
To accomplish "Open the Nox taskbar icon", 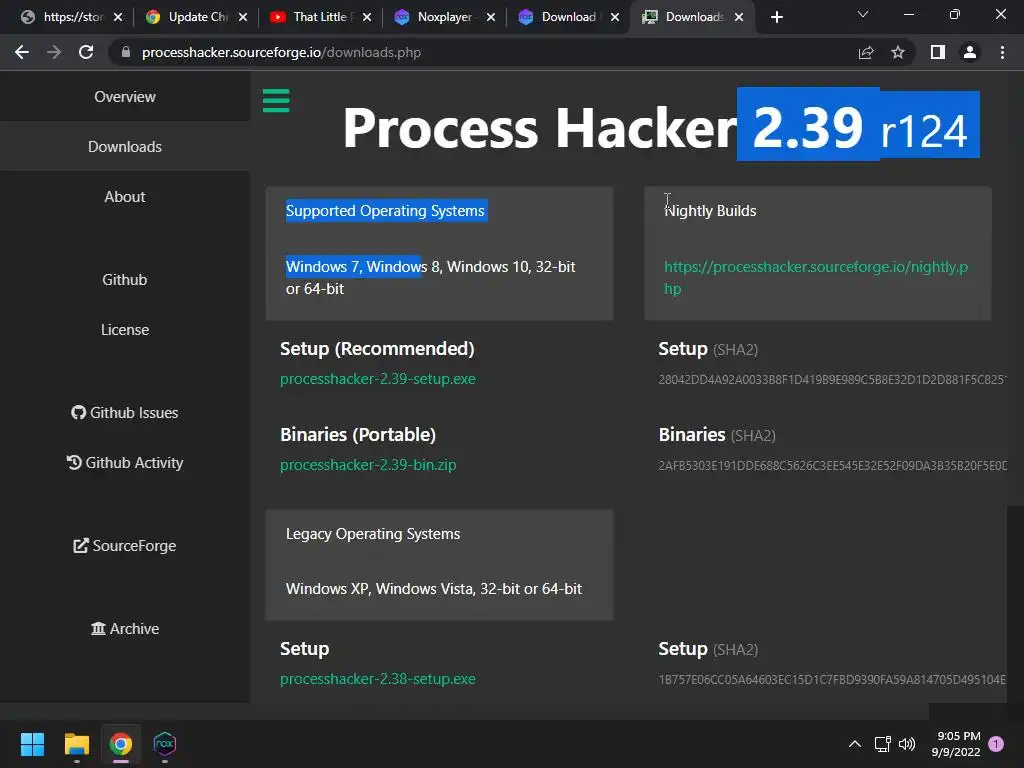I will click(165, 744).
